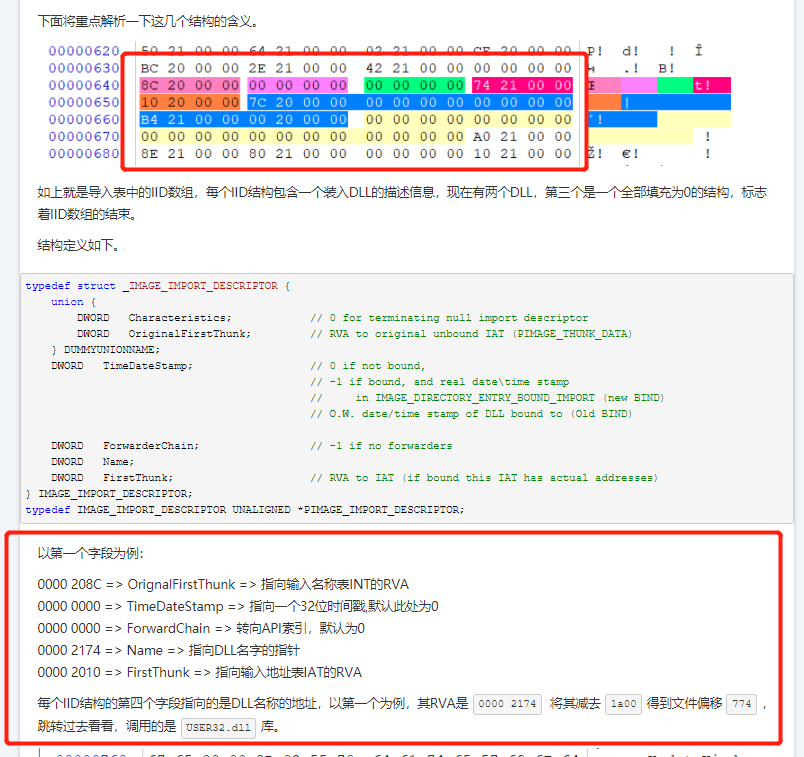Click the 'ForwardChain' explanation line
The height and width of the screenshot is (757, 804).
[x=201, y=628]
